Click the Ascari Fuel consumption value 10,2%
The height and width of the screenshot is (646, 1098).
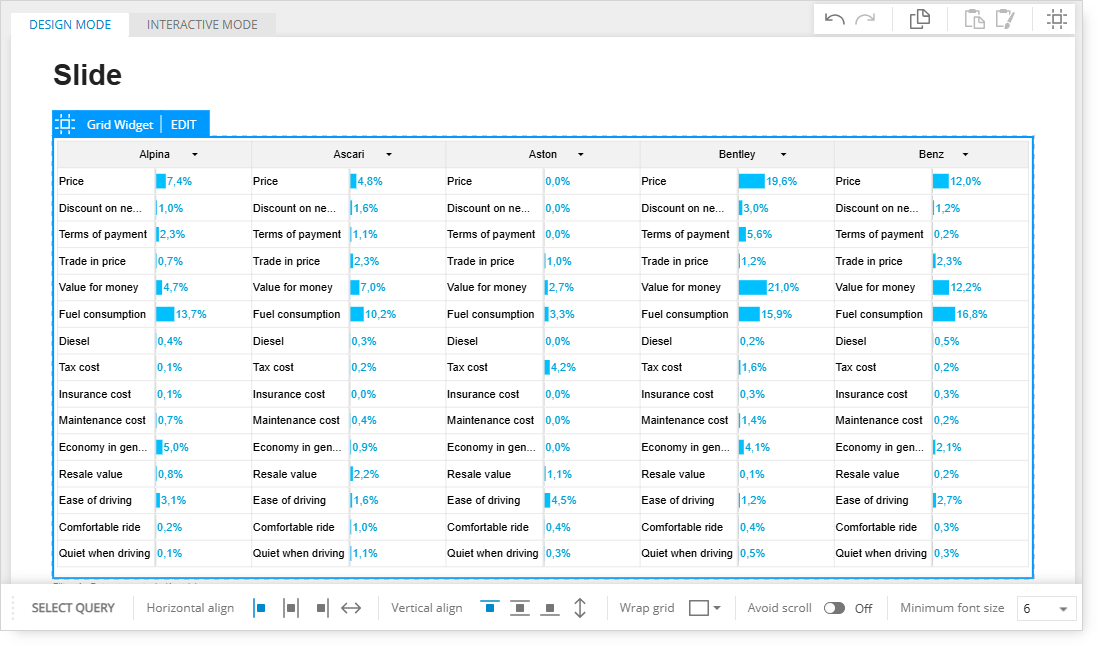[380, 314]
